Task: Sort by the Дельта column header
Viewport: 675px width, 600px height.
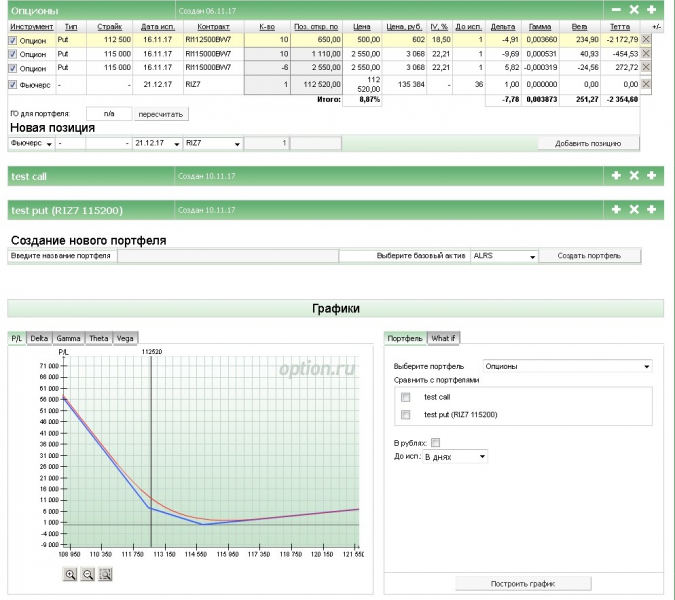Action: pos(503,27)
